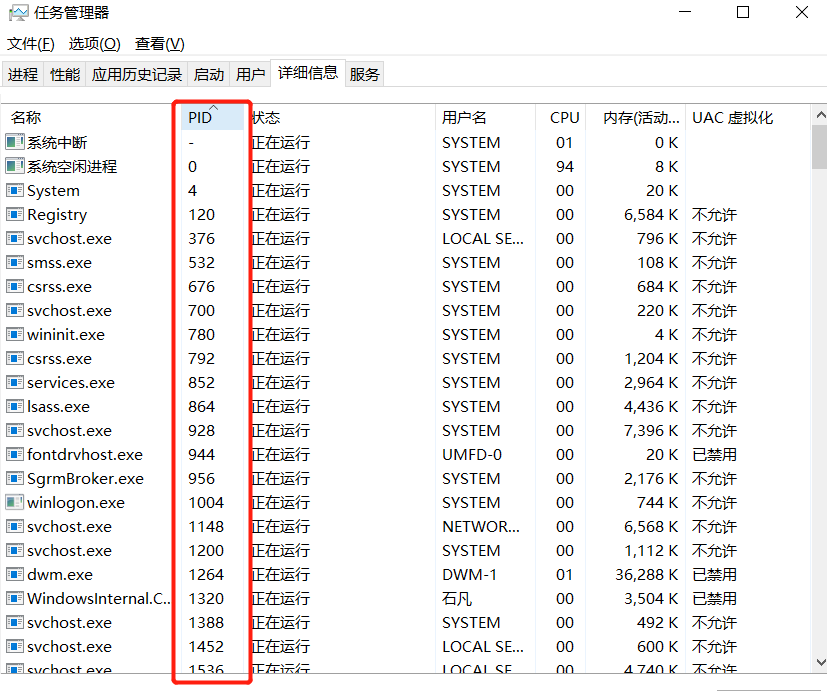
Task: Switch to the 启动 tab
Action: pyautogui.click(x=209, y=75)
